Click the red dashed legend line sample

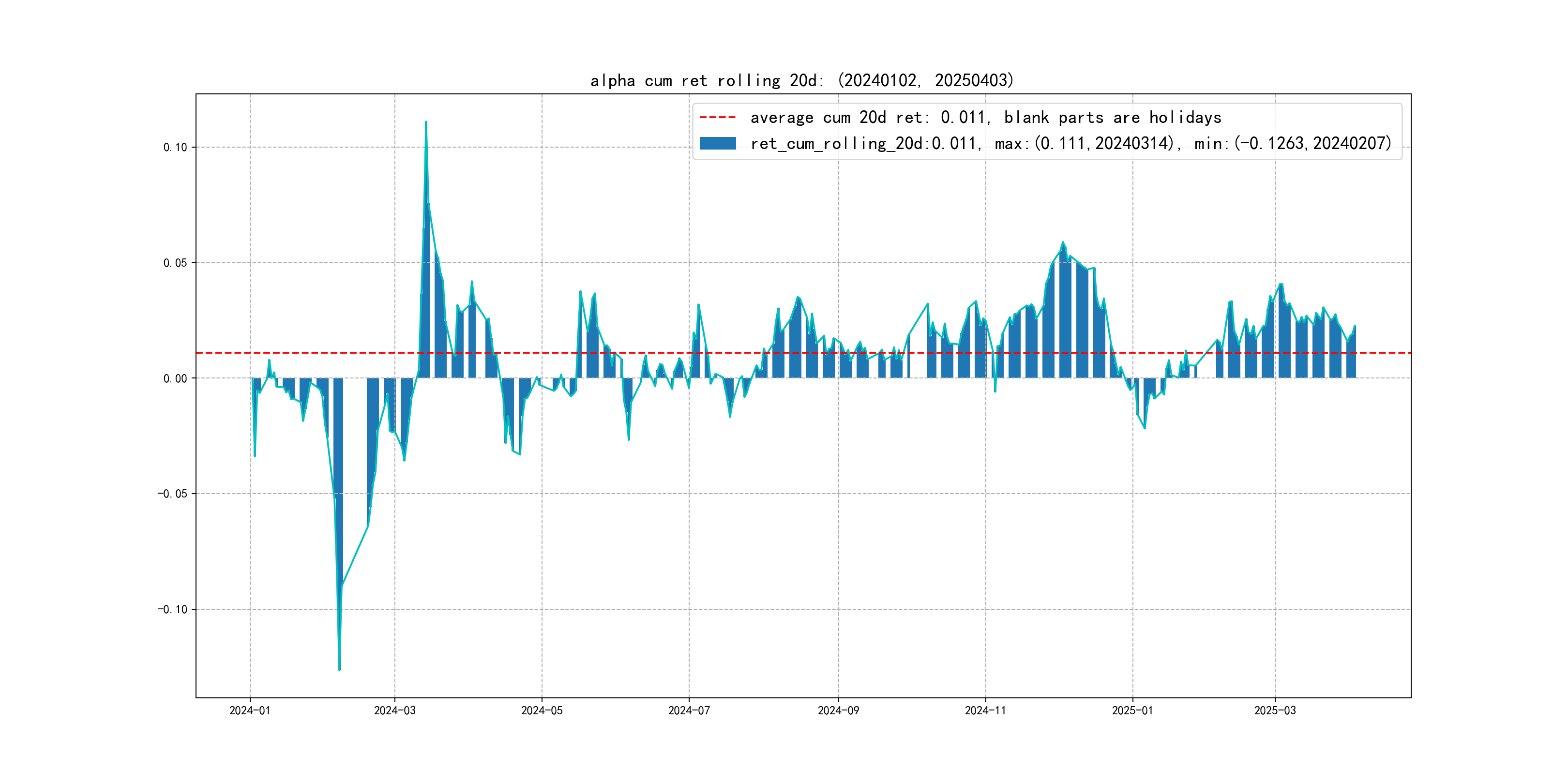[717, 117]
